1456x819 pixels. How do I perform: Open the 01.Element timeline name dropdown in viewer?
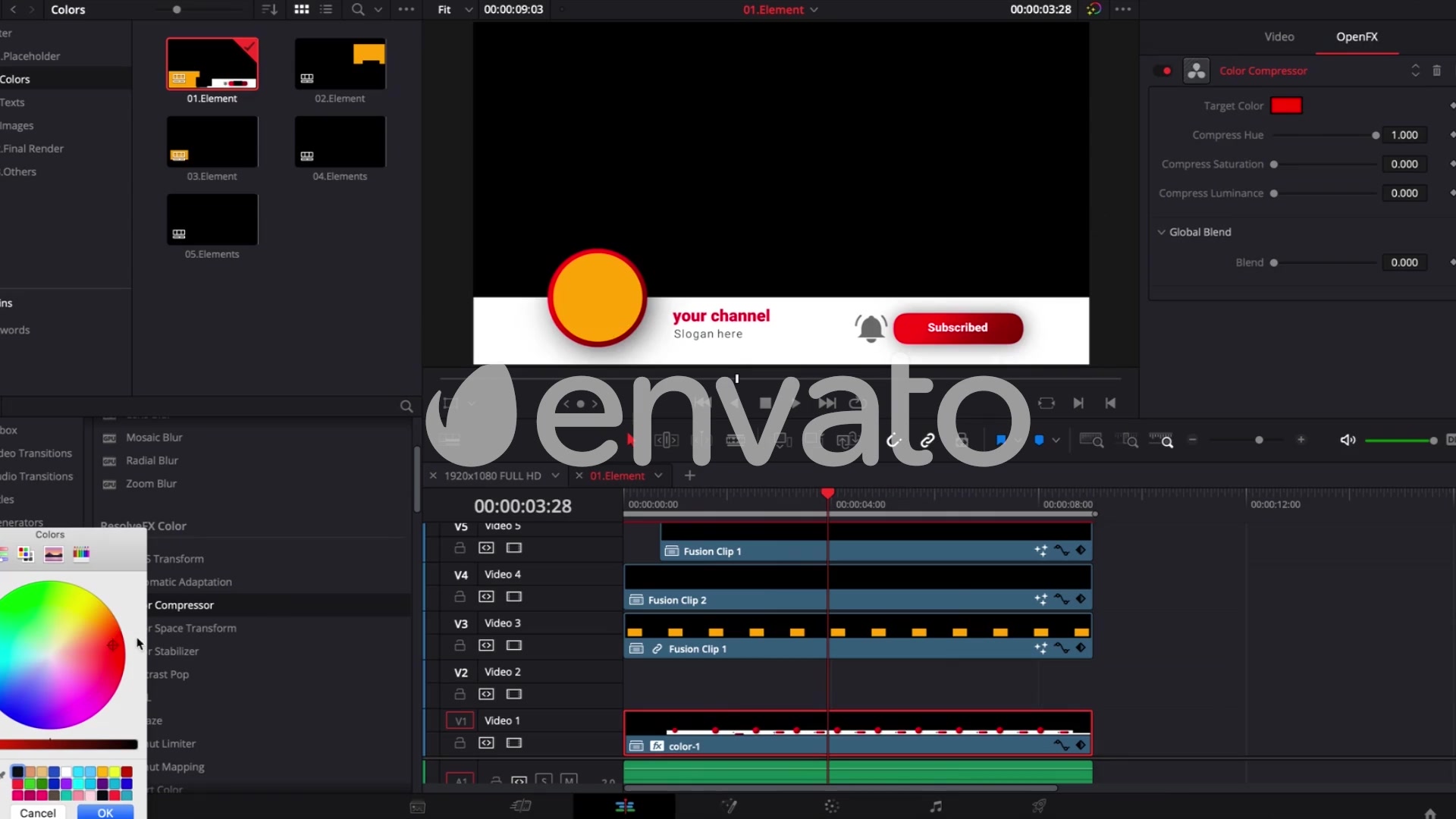click(x=814, y=10)
